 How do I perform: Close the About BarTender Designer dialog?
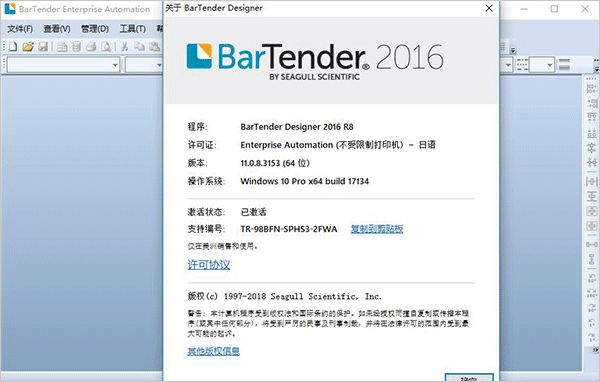coord(489,8)
